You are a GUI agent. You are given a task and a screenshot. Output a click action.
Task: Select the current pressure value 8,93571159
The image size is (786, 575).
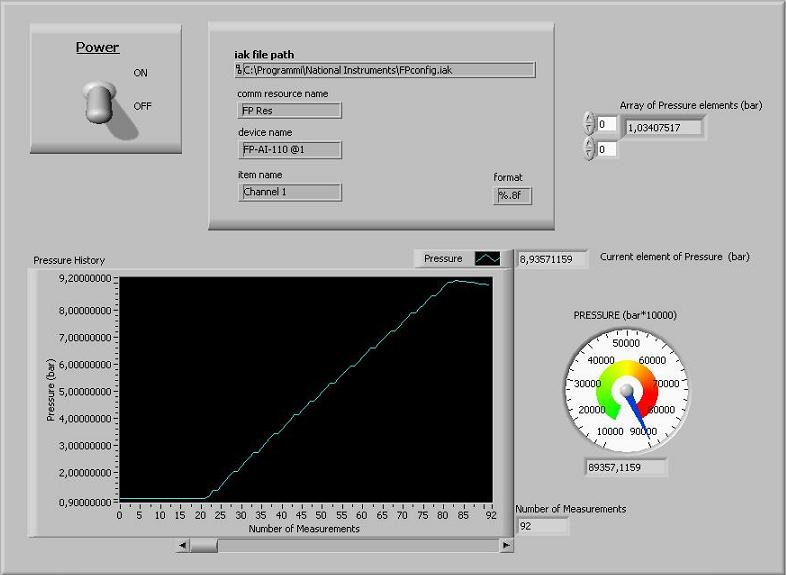552,259
